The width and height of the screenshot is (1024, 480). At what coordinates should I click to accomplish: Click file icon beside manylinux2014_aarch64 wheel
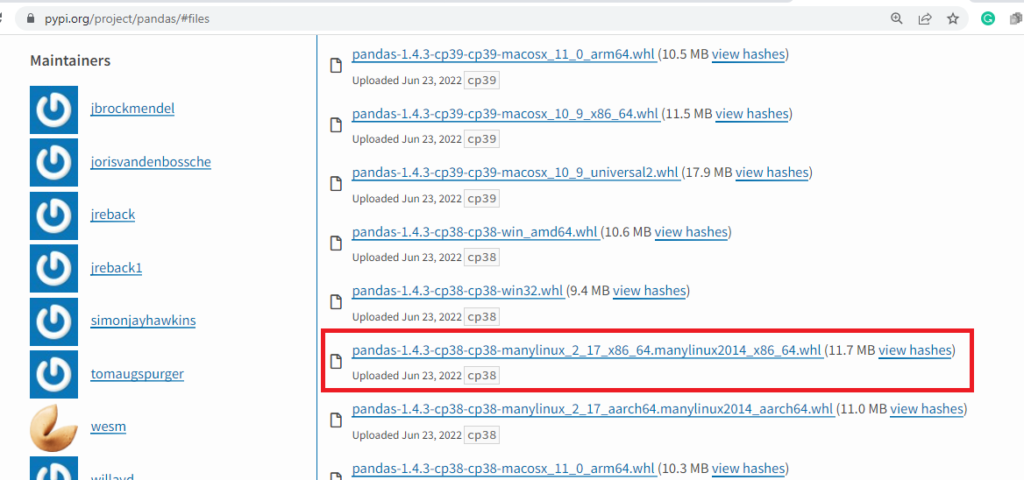pyautogui.click(x=336, y=421)
